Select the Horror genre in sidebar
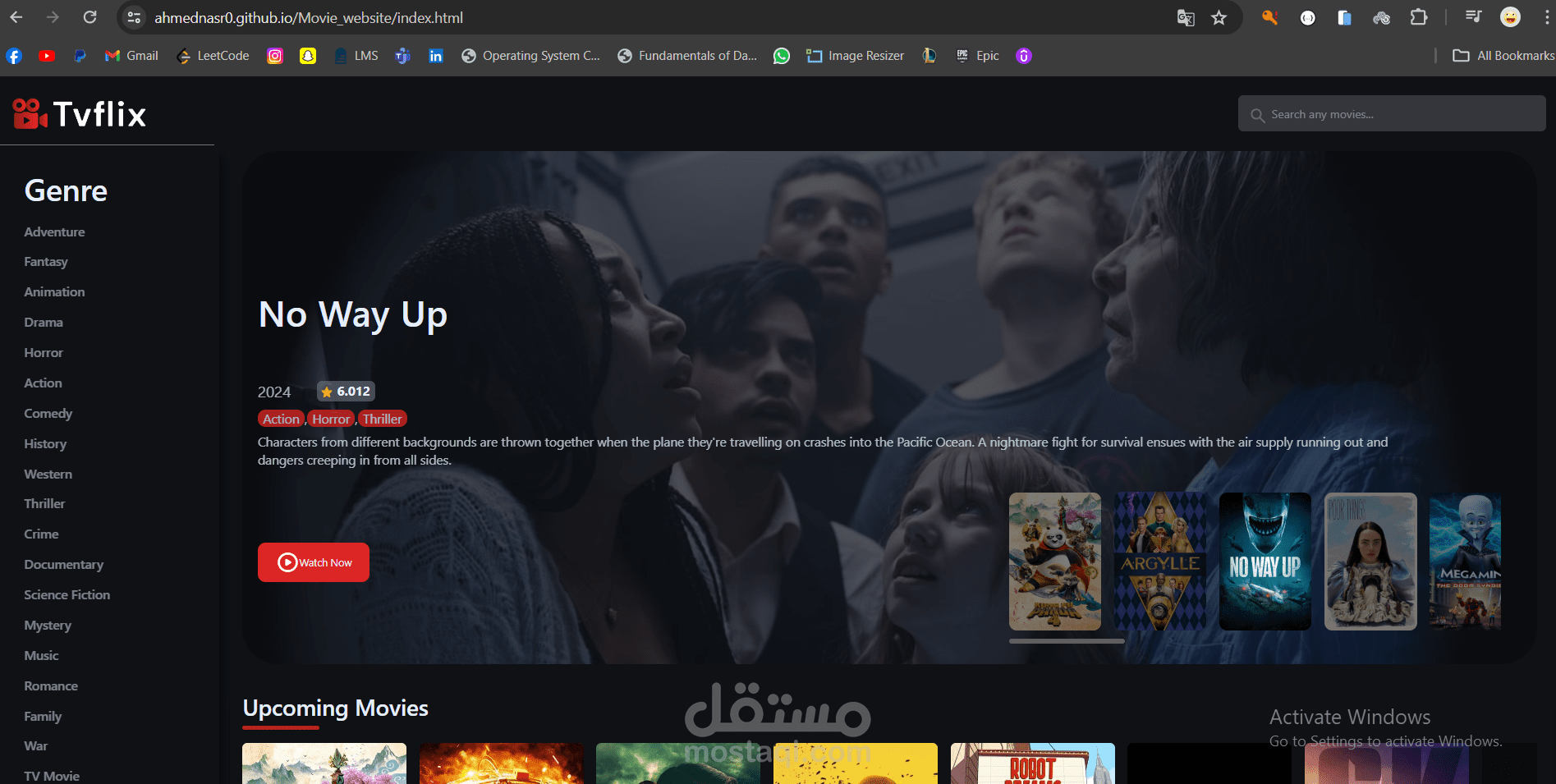The image size is (1556, 784). pyautogui.click(x=44, y=353)
